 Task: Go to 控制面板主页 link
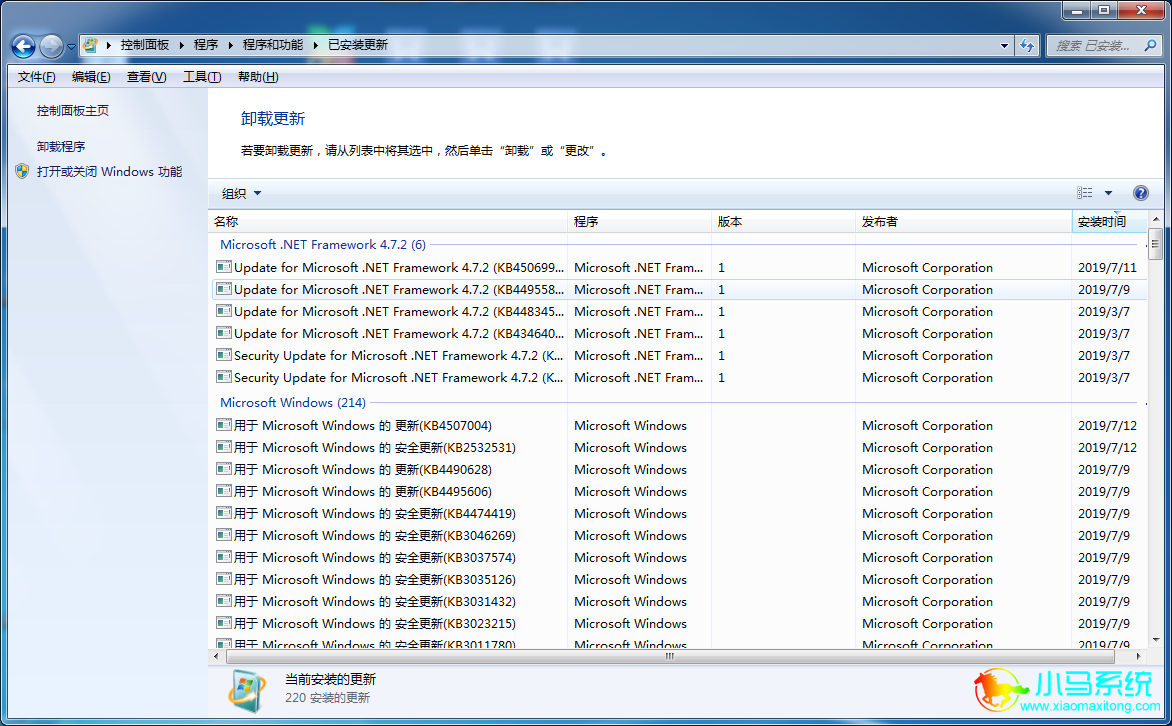tap(73, 111)
